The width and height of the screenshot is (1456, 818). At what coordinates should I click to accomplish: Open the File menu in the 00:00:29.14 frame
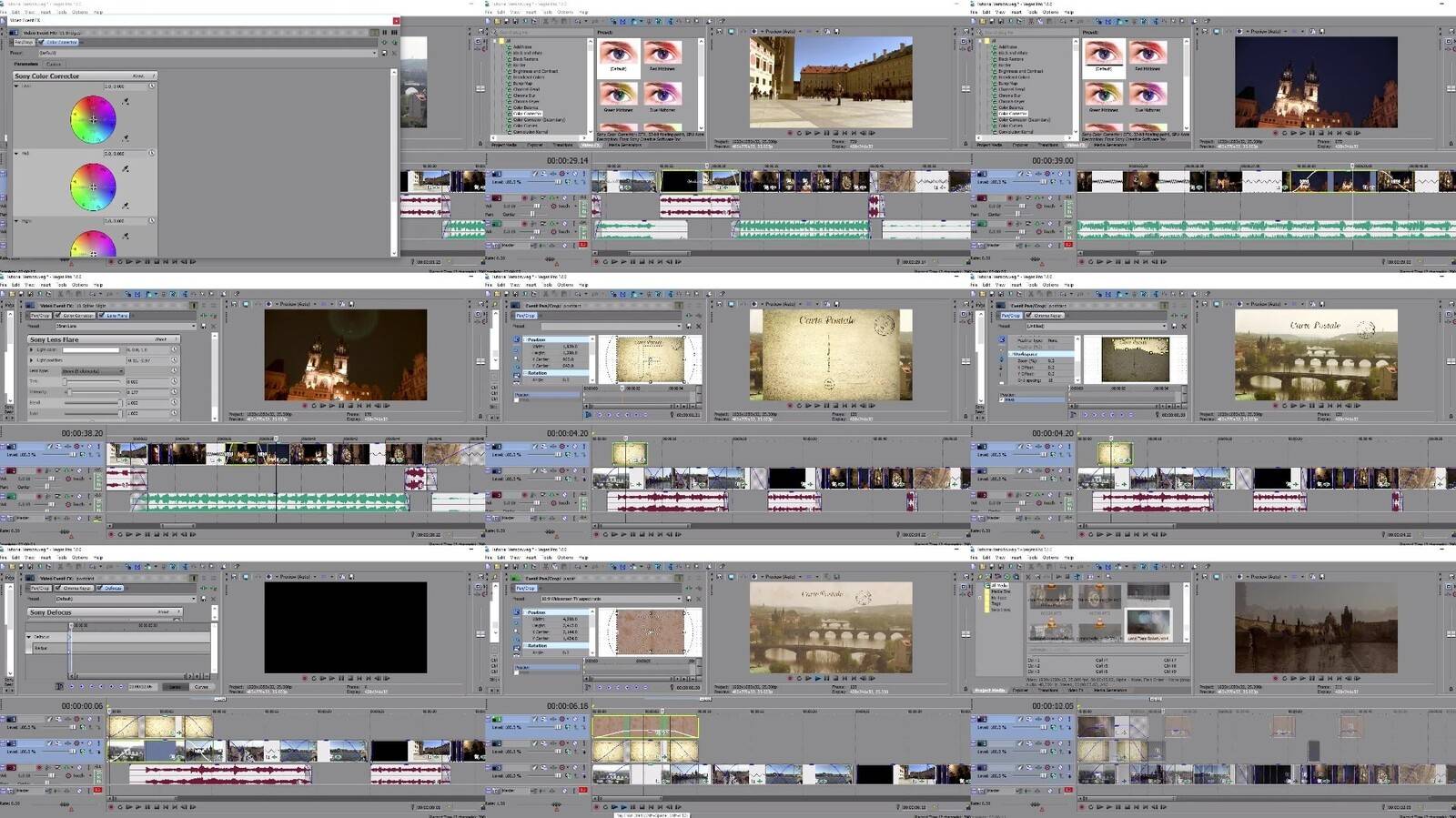(x=489, y=12)
